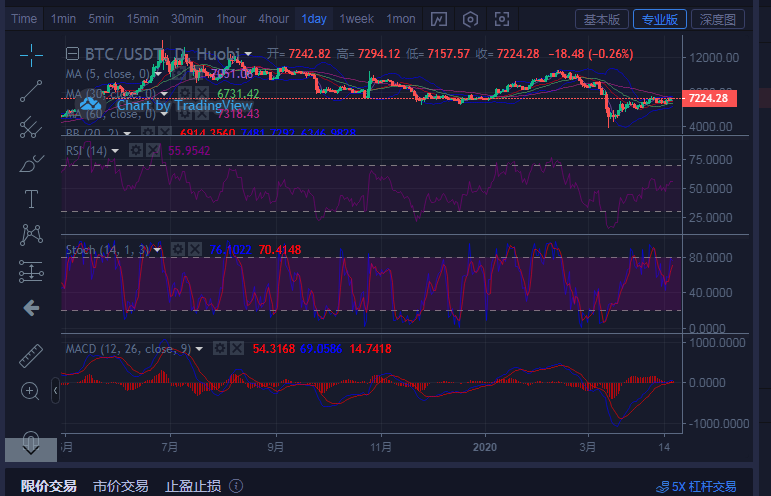The image size is (771, 496).
Task: Switch to Time line chart interval
Action: pyautogui.click(x=24, y=19)
